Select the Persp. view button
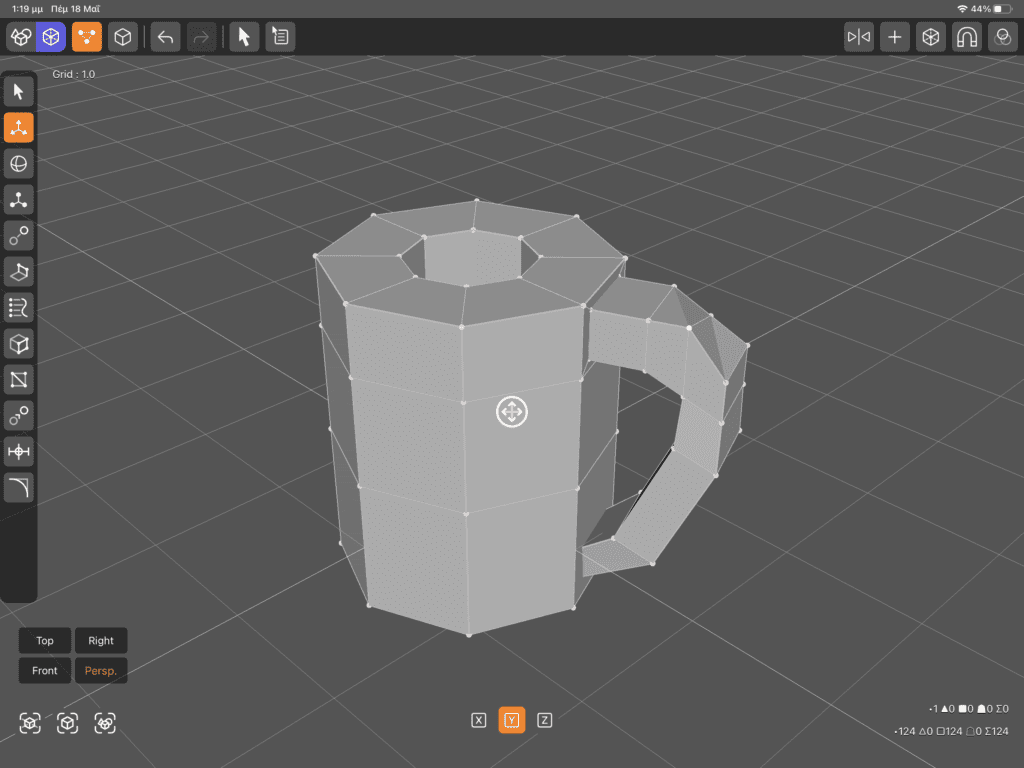This screenshot has height=768, width=1024. pos(101,671)
